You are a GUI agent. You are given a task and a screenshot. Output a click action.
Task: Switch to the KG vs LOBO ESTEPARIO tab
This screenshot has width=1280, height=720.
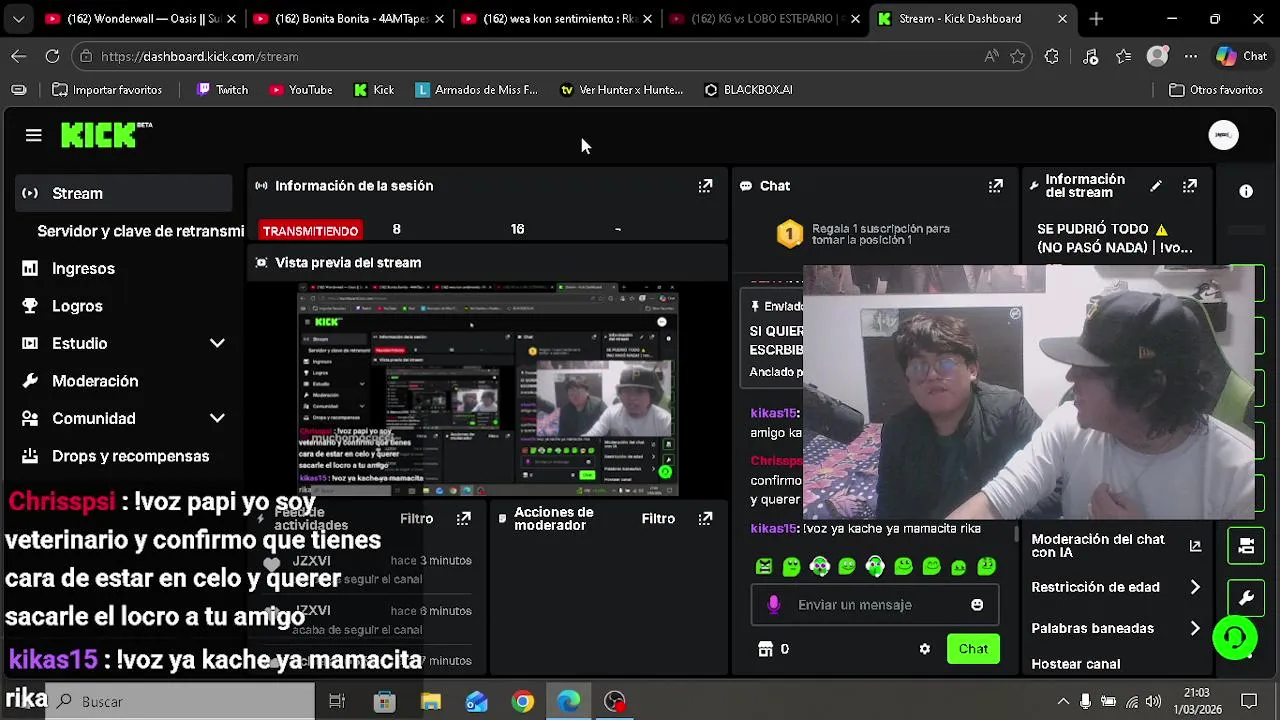click(764, 19)
